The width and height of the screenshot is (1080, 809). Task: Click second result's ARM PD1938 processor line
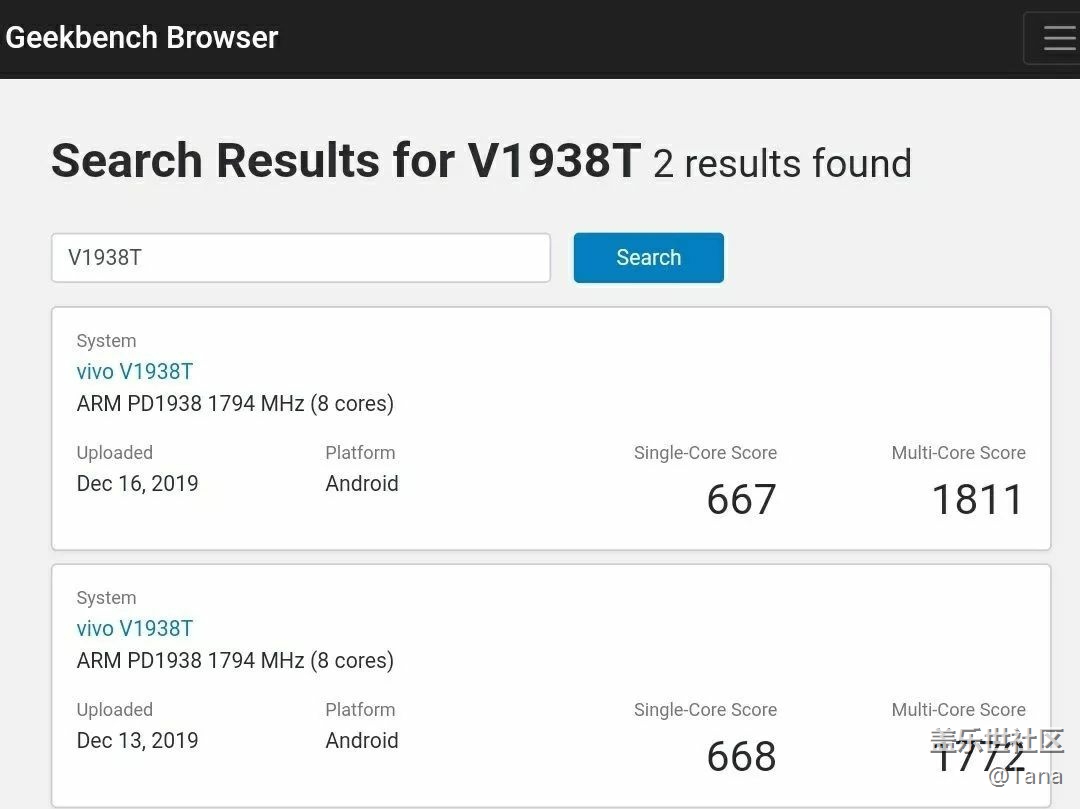click(235, 660)
